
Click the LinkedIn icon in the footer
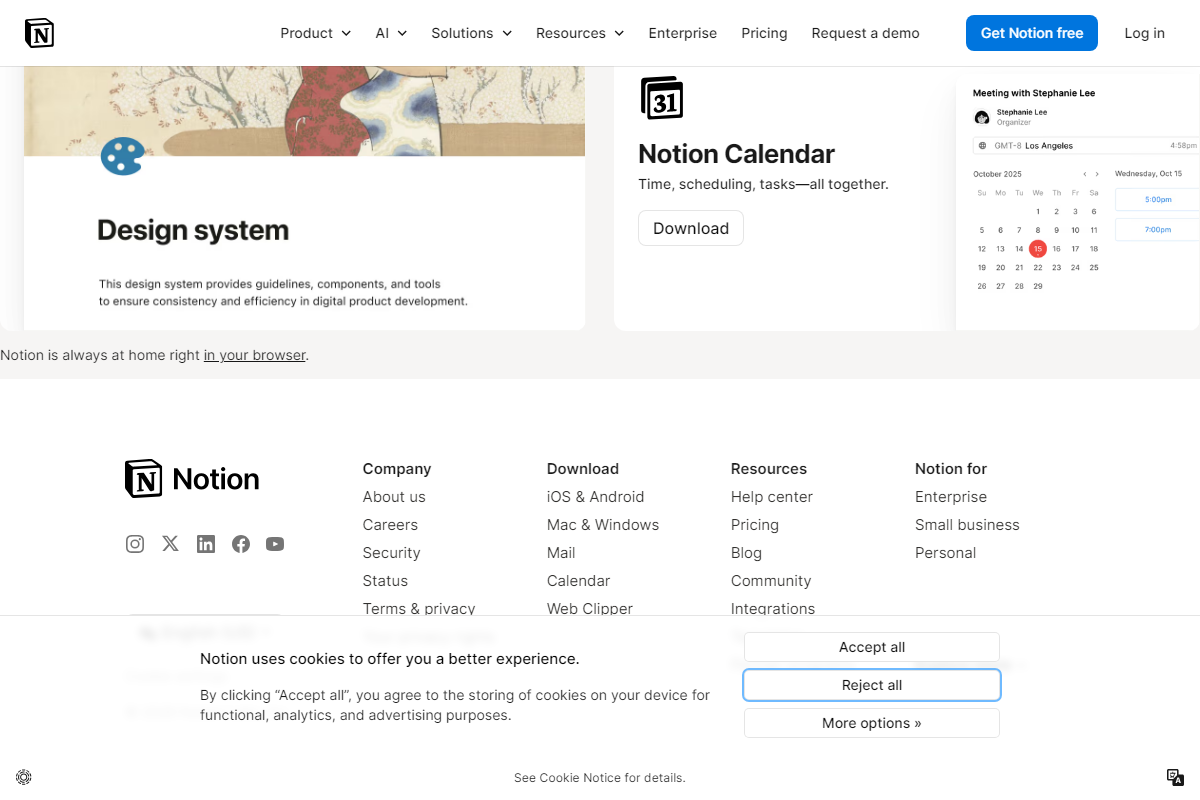(x=206, y=543)
